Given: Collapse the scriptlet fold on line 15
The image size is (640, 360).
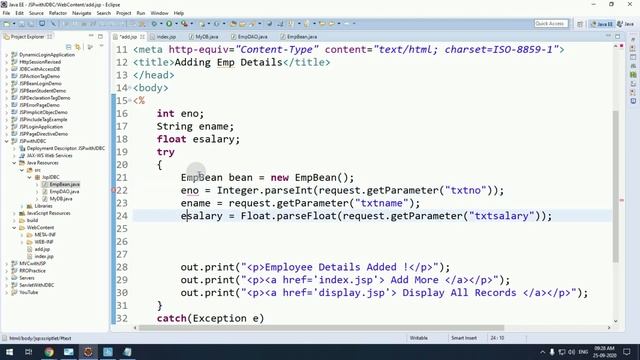Looking at the screenshot, I should pyautogui.click(x=130, y=100).
